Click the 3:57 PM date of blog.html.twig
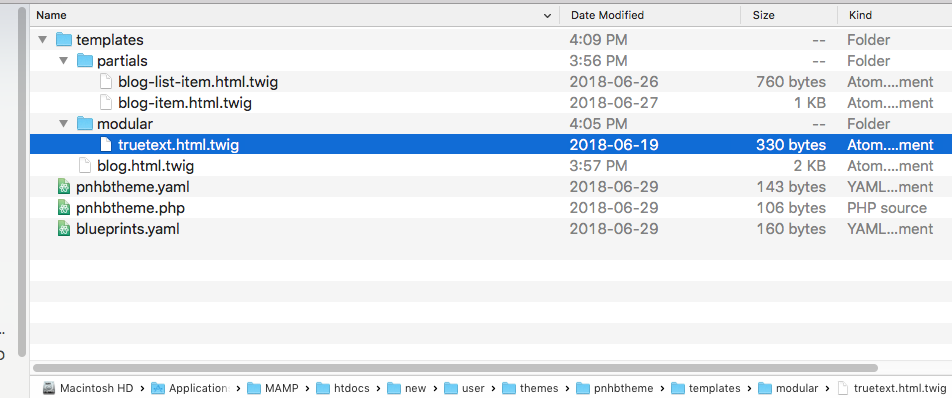Image resolution: width=952 pixels, height=398 pixels. tap(599, 166)
